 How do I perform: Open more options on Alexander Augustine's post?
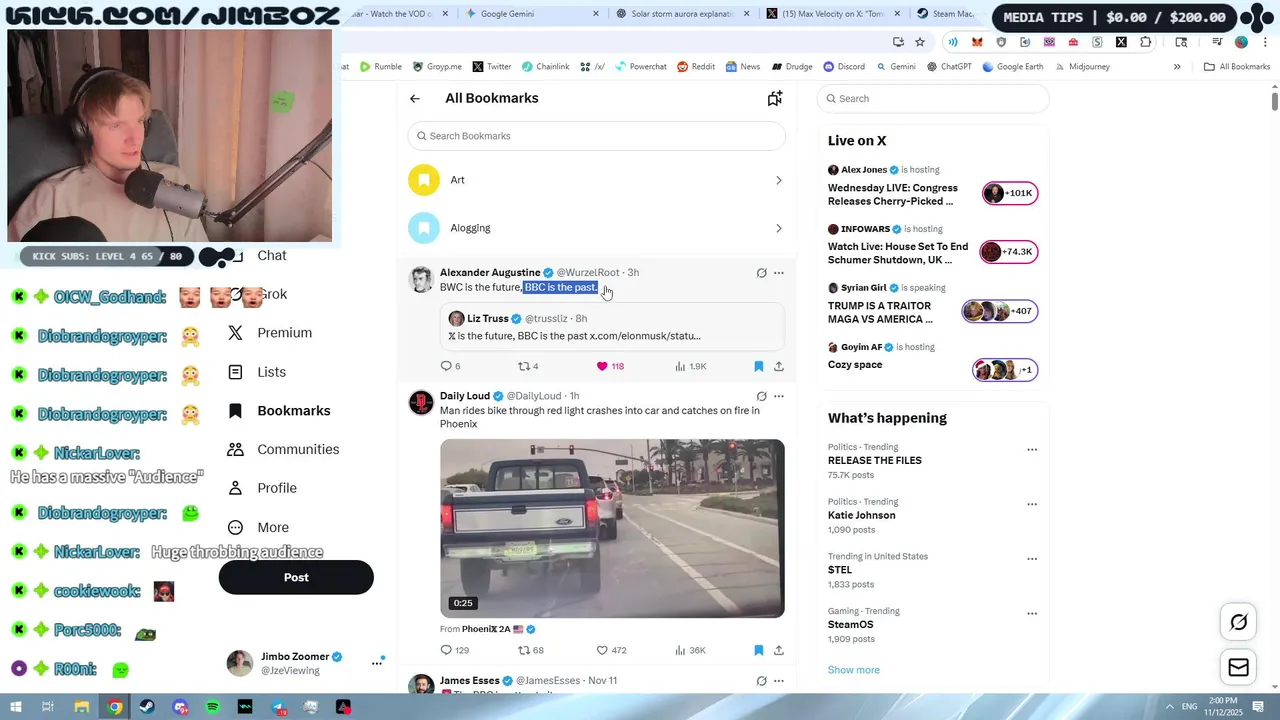(779, 273)
